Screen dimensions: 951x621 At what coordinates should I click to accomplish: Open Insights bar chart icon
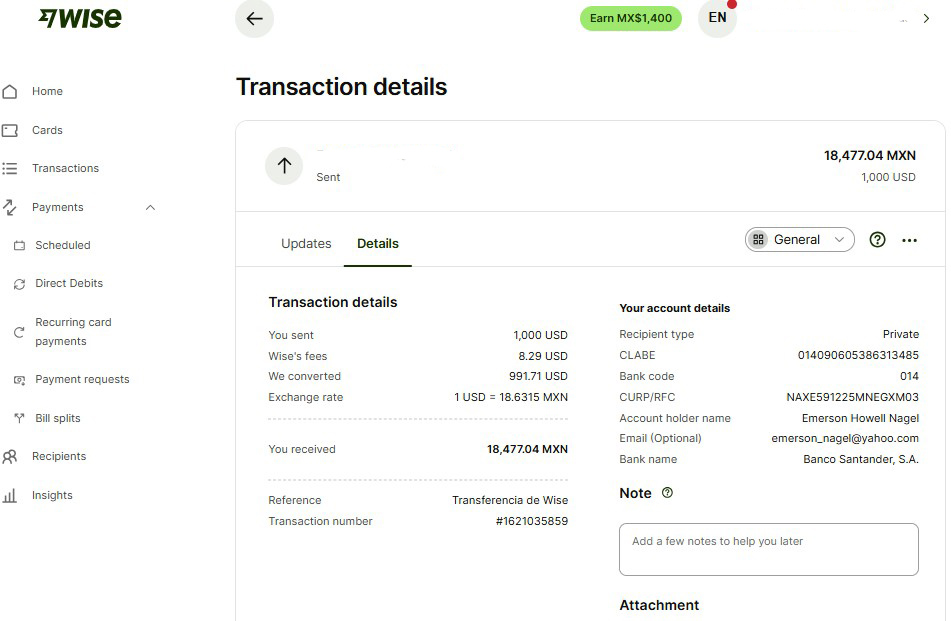pyautogui.click(x=10, y=496)
